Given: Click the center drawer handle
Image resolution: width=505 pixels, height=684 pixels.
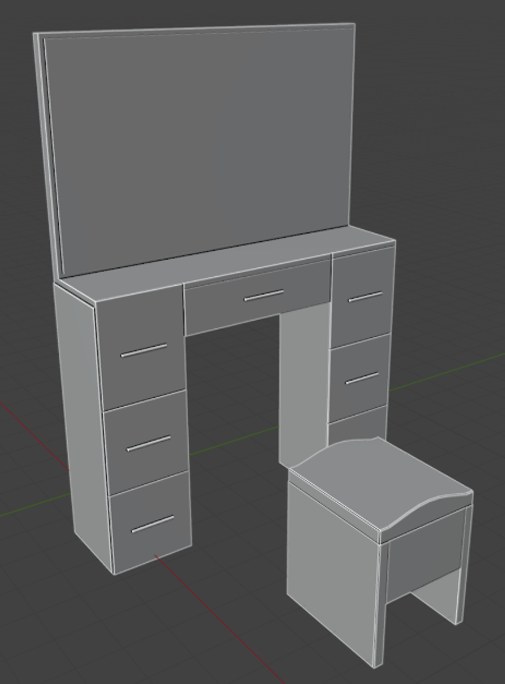Looking at the screenshot, I should pyautogui.click(x=264, y=295).
